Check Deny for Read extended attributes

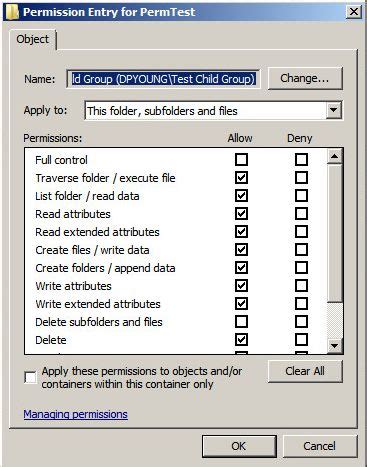(301, 232)
